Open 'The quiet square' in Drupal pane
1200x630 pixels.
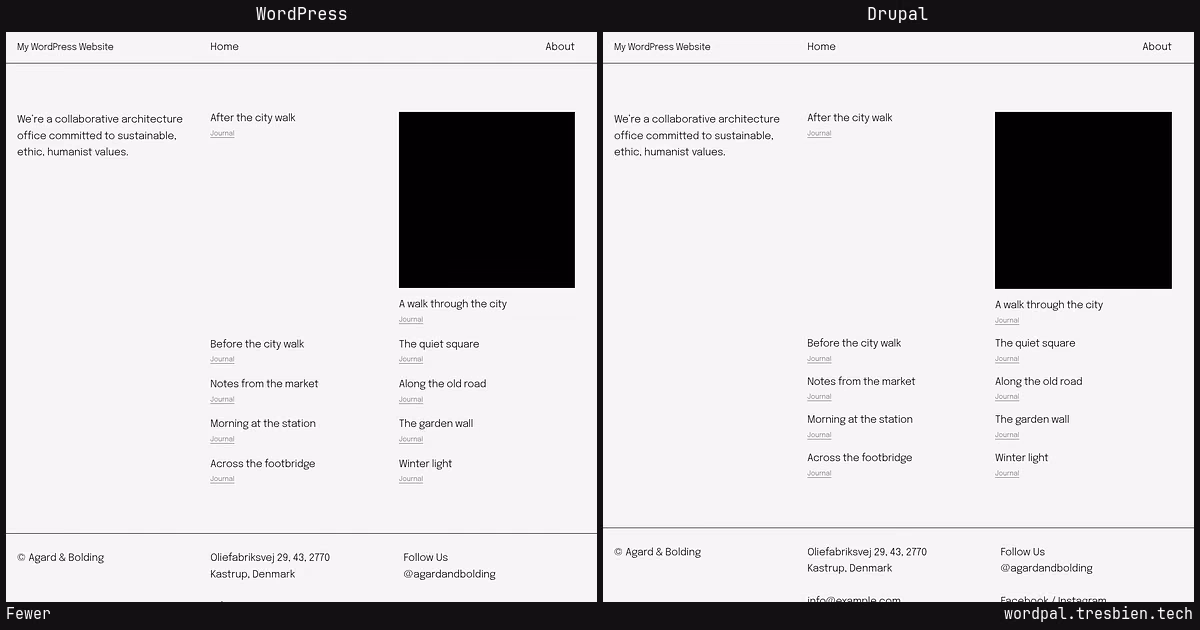(x=1035, y=343)
